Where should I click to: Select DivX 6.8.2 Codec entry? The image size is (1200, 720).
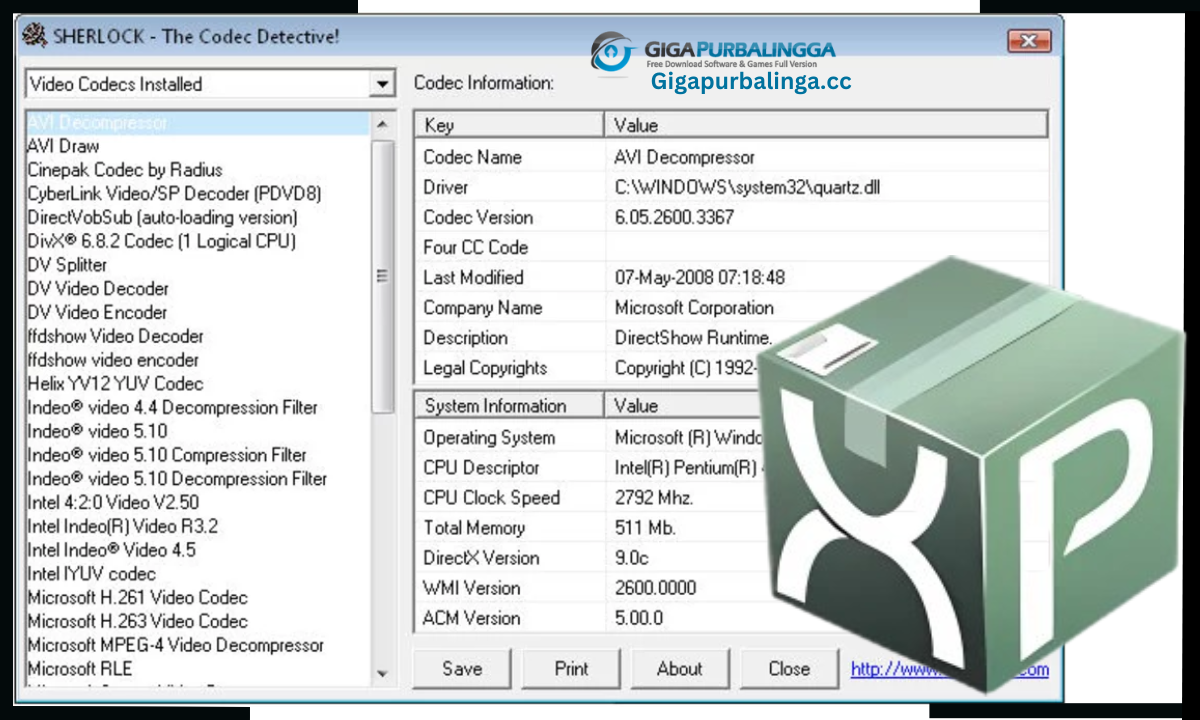point(162,241)
